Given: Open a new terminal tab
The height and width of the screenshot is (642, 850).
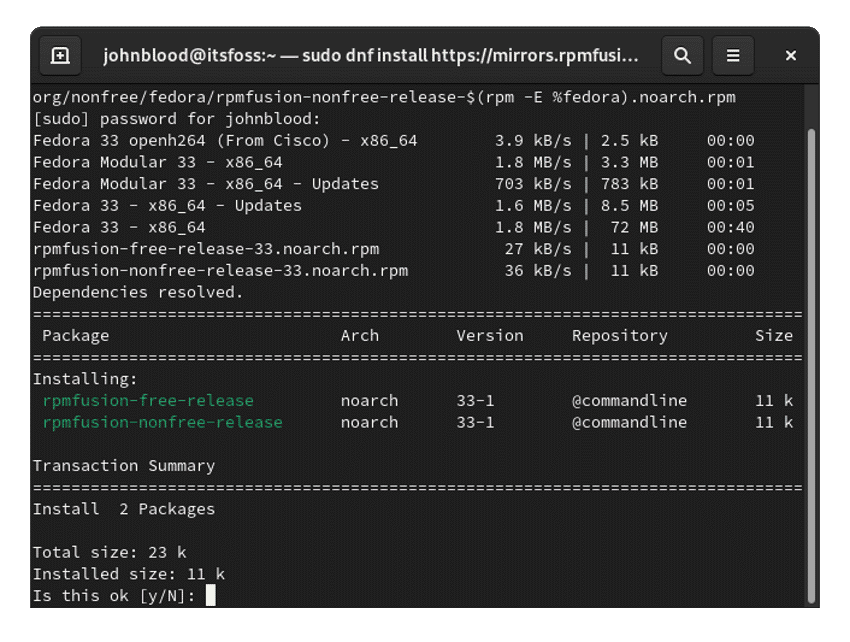Looking at the screenshot, I should pos(60,55).
